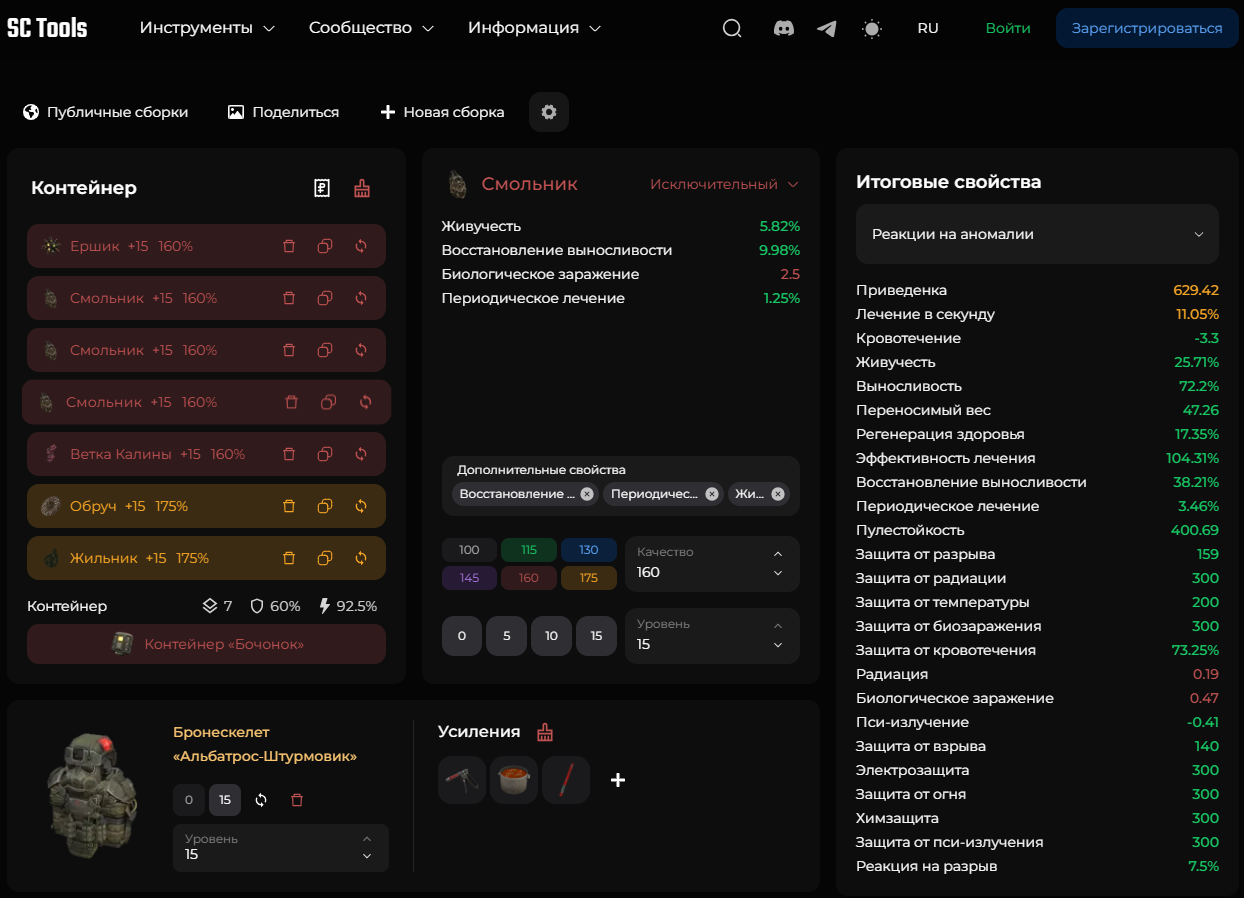Open the Инструменты menu
Screen dimensions: 1244x898
click(207, 28)
